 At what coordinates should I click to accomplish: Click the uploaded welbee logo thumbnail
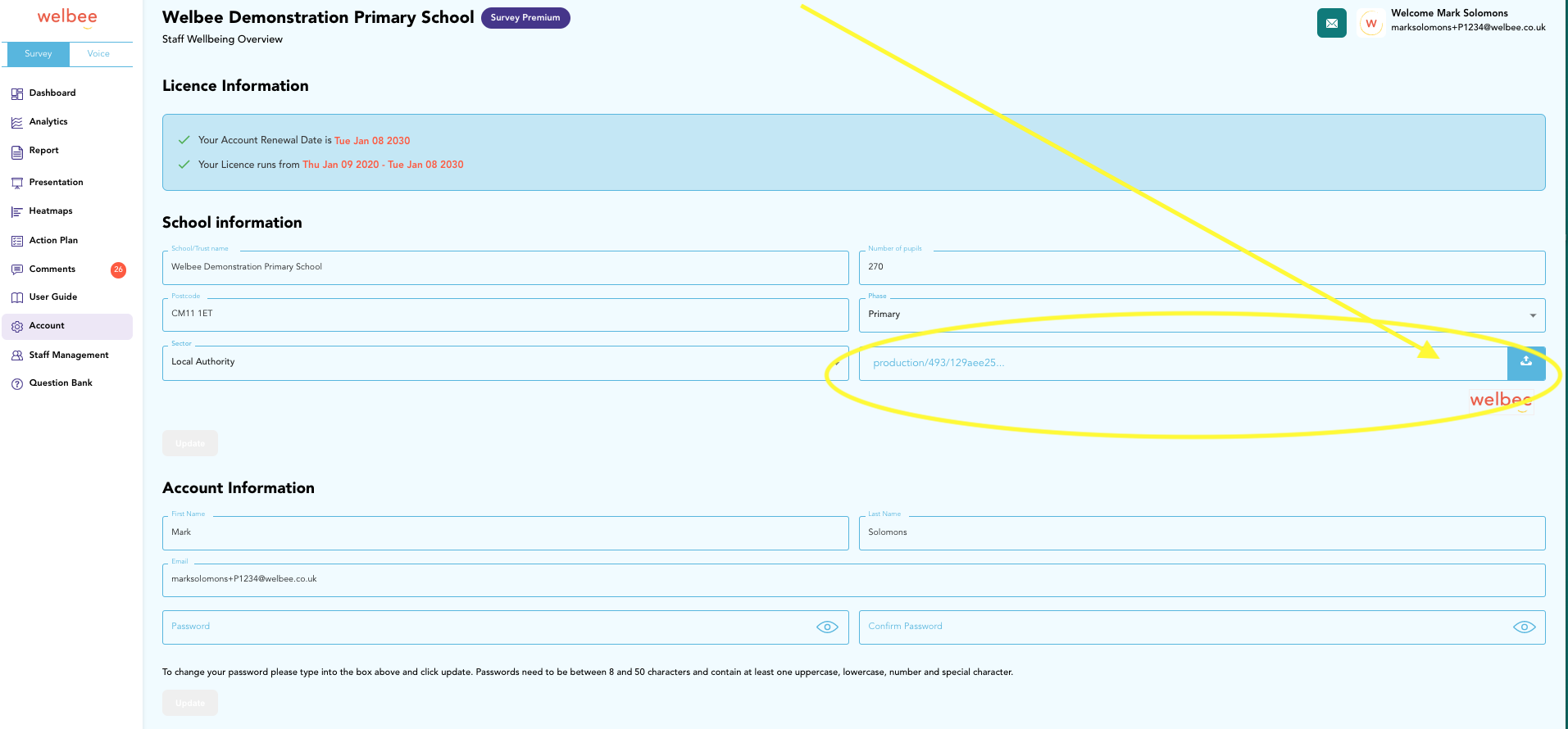(x=1501, y=401)
